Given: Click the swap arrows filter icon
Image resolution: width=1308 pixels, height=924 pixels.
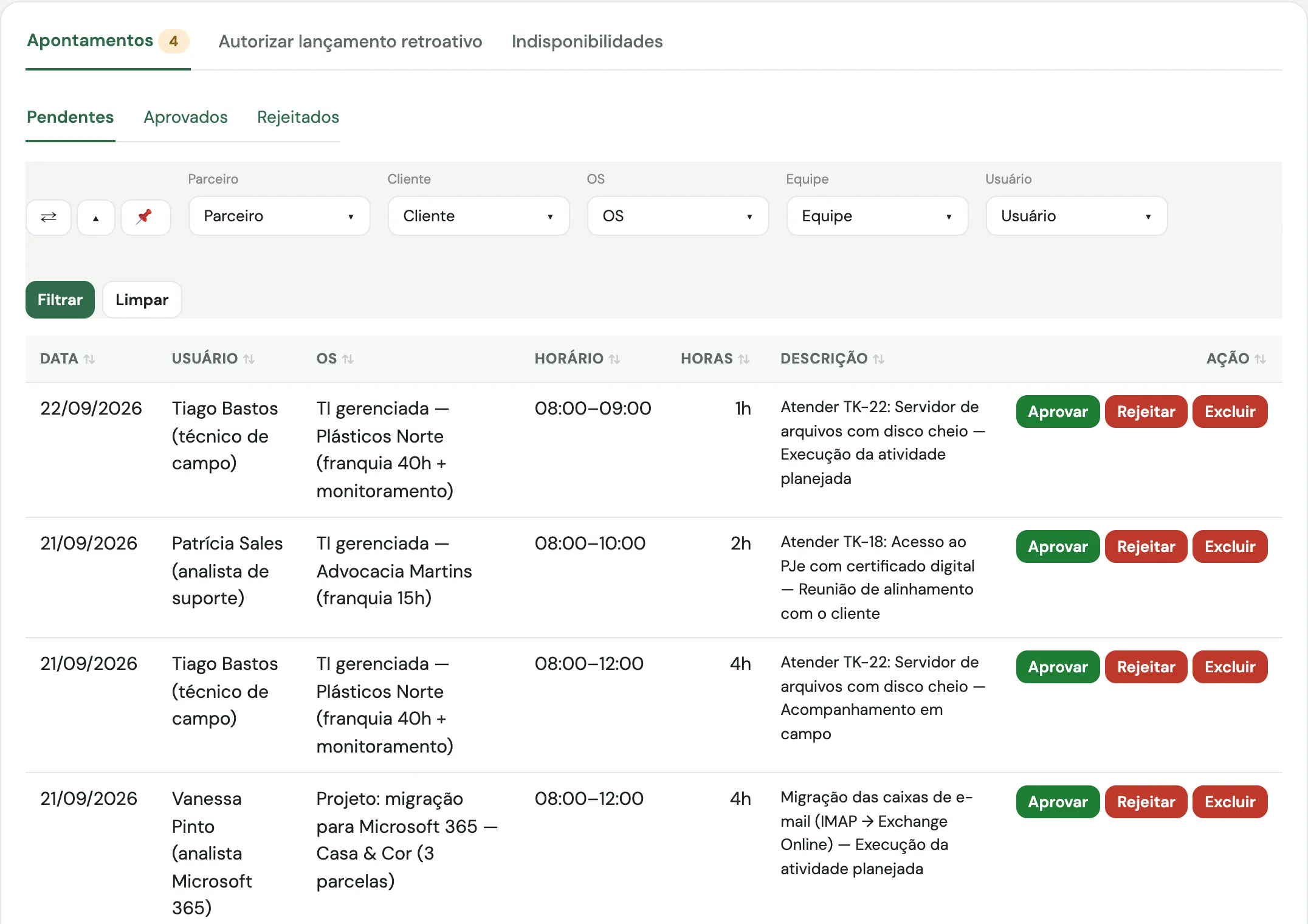Looking at the screenshot, I should pos(49,217).
